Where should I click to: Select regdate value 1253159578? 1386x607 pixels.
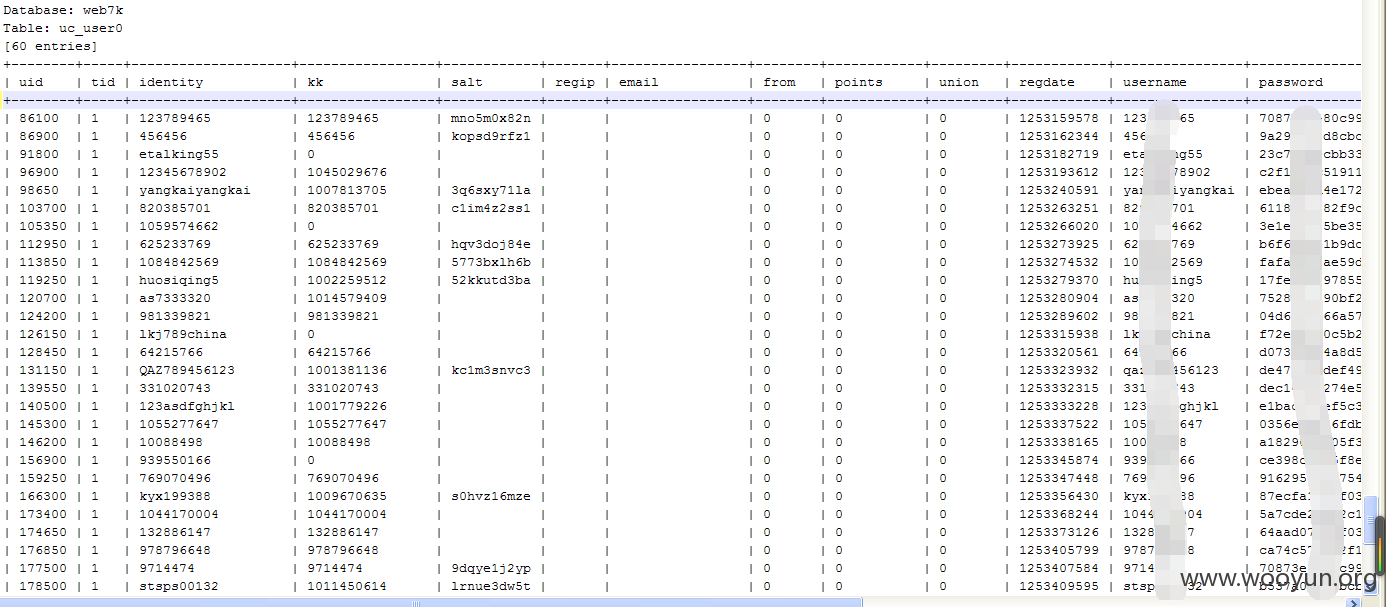(x=1059, y=118)
